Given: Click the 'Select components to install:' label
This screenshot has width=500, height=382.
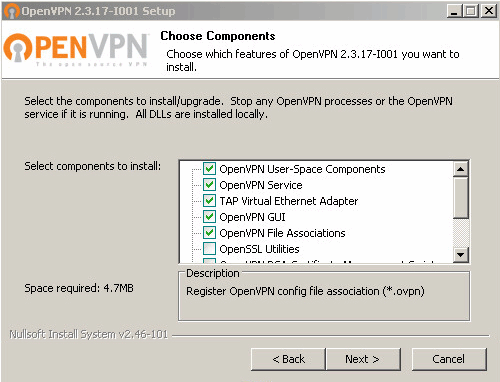Looking at the screenshot, I should click(92, 166).
